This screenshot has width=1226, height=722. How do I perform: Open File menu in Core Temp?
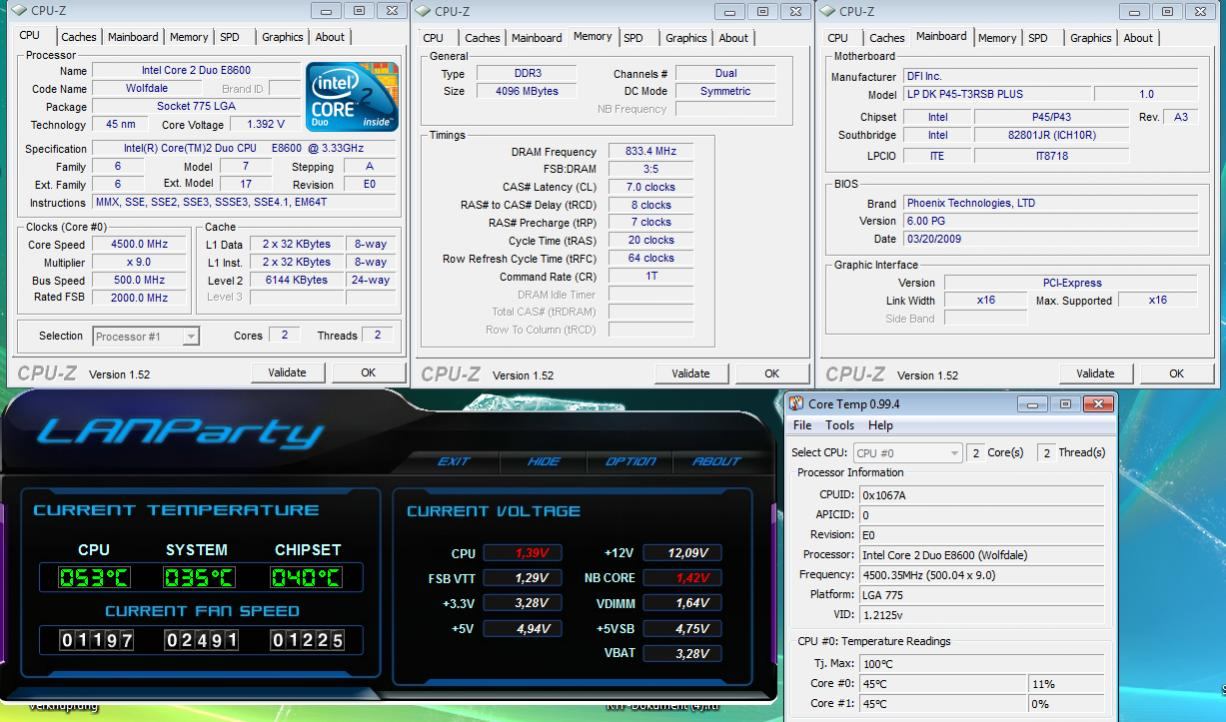(802, 425)
